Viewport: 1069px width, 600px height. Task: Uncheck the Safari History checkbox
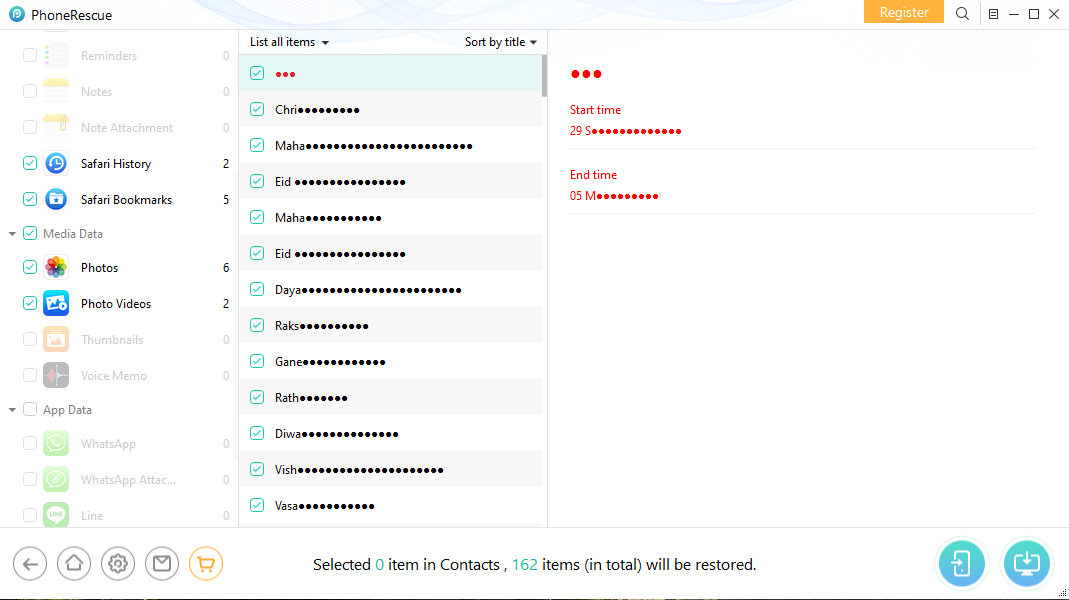(30, 163)
